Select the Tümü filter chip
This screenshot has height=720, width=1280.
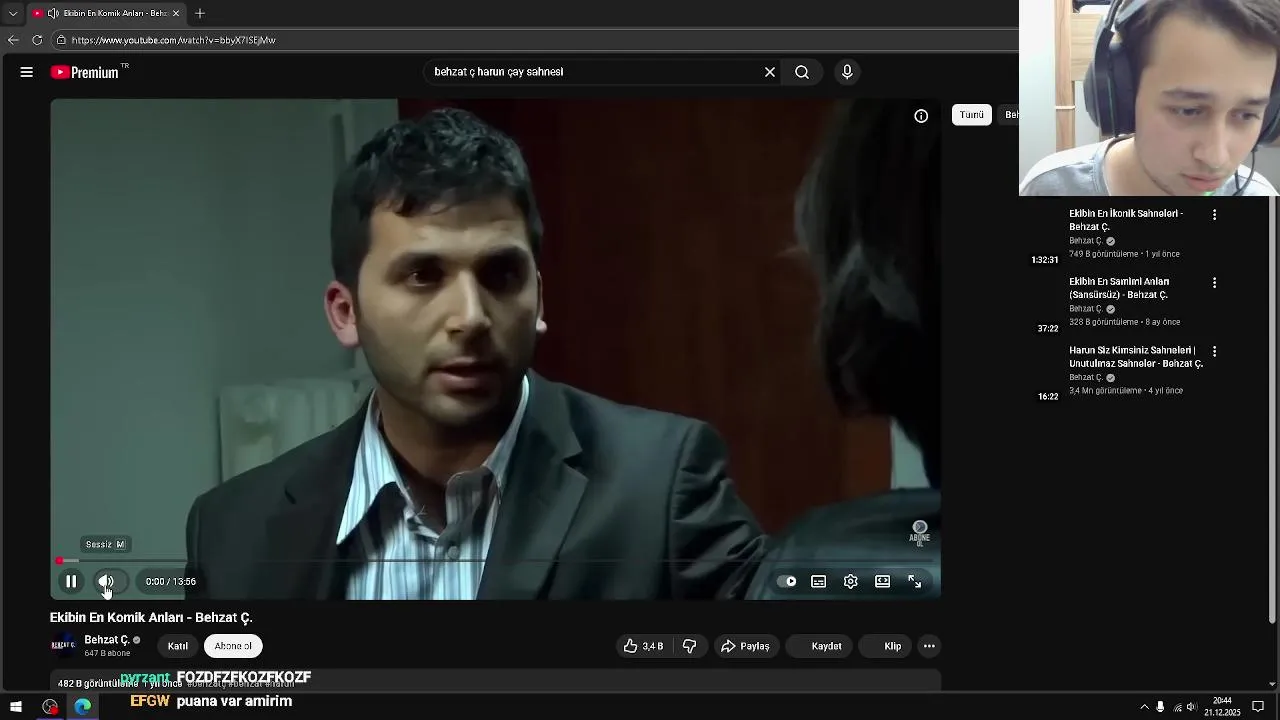click(x=972, y=115)
